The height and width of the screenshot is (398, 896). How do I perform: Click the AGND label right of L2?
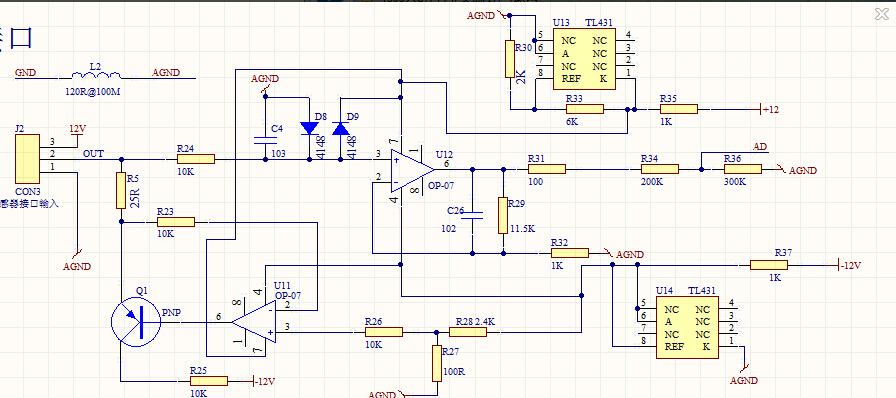(166, 73)
